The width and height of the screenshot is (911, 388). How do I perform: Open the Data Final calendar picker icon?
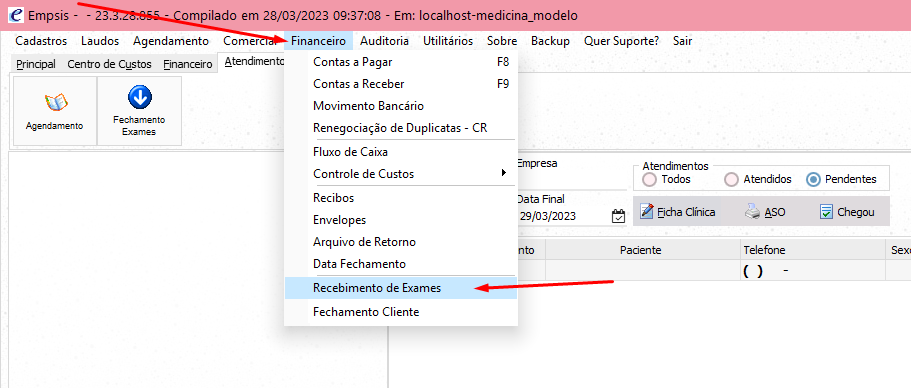[x=618, y=216]
